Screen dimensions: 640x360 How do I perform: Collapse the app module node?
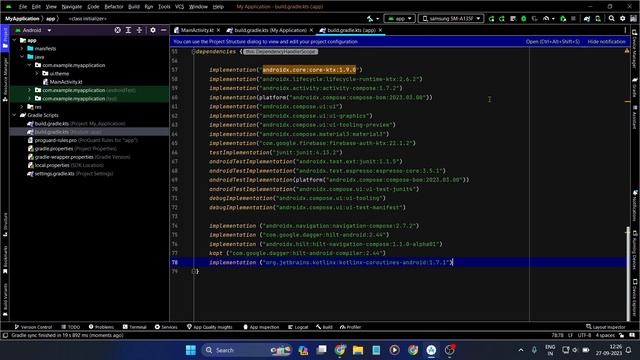[15, 40]
